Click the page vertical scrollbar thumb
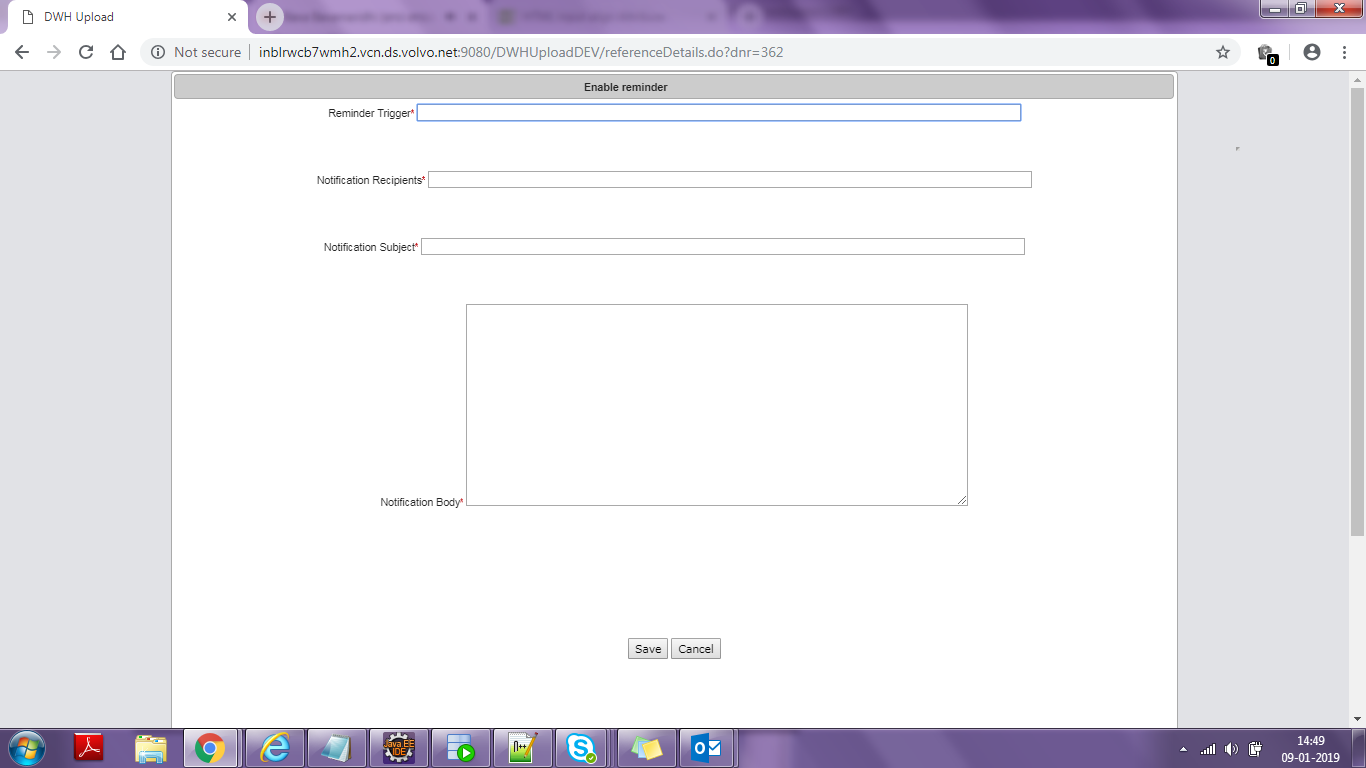 1357,312
